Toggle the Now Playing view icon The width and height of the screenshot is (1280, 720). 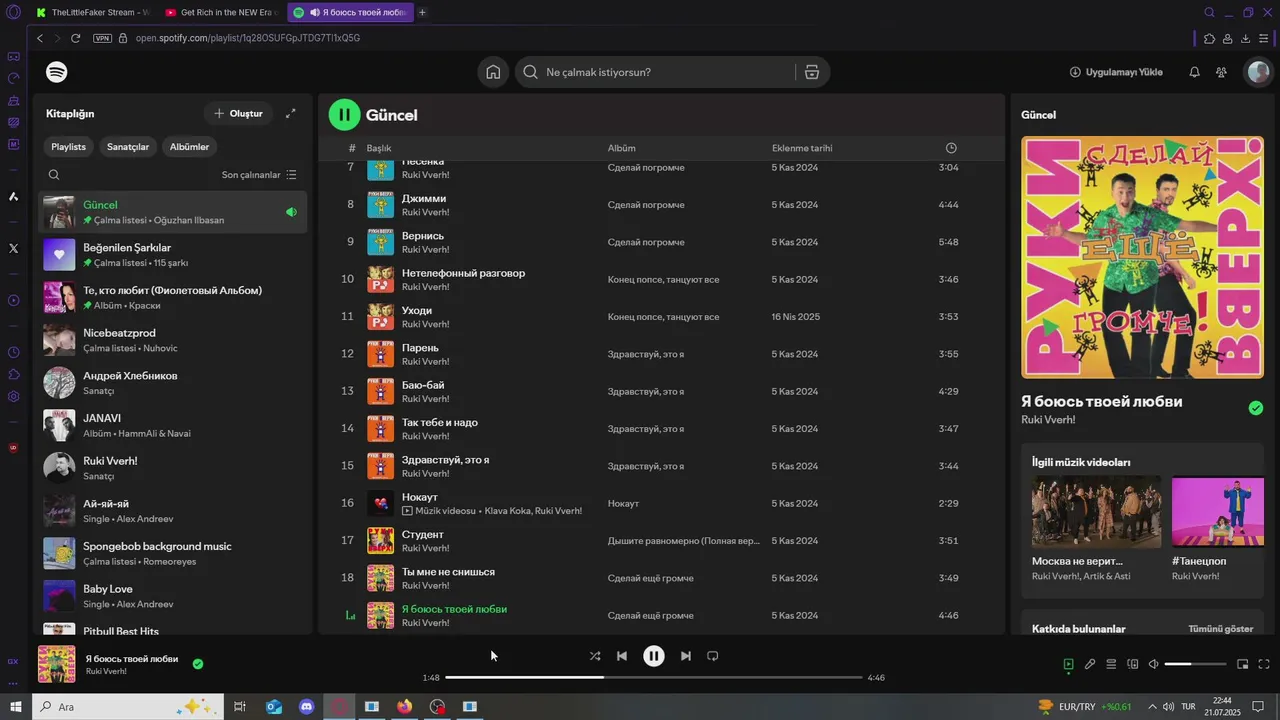pyautogui.click(x=1068, y=664)
